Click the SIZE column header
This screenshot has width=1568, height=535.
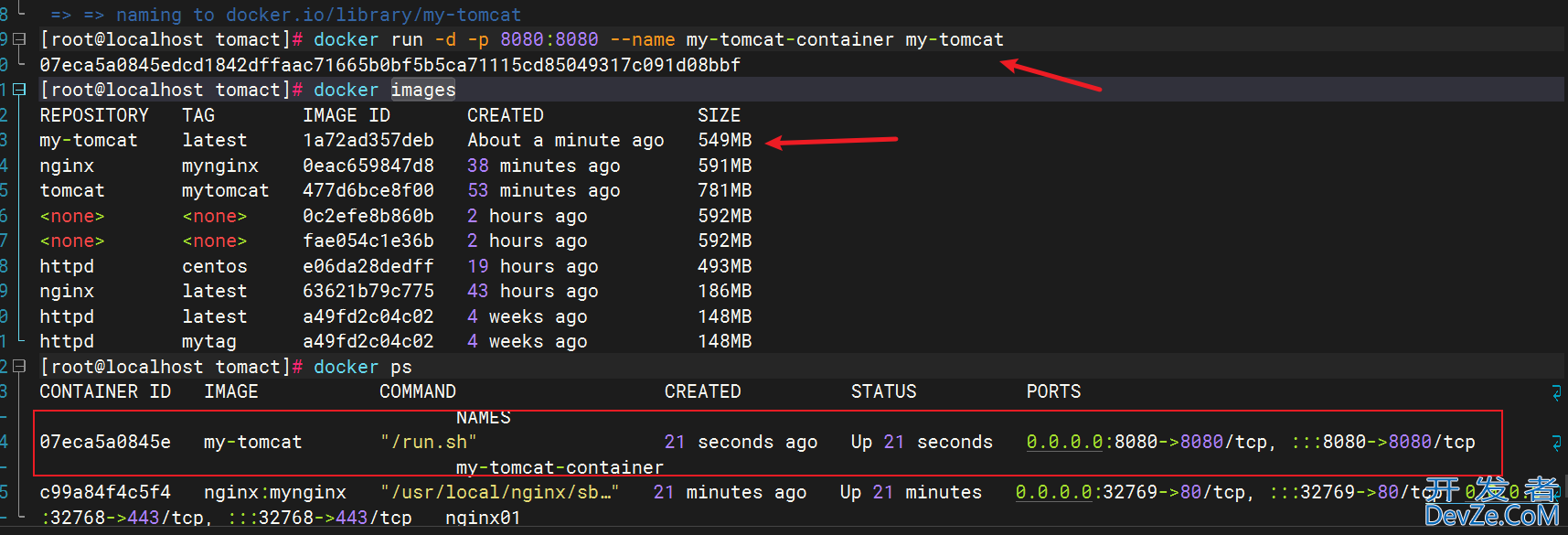[720, 115]
